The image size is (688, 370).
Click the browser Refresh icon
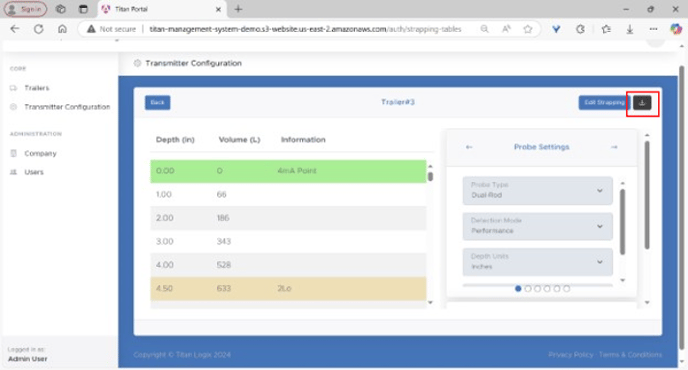39,29
